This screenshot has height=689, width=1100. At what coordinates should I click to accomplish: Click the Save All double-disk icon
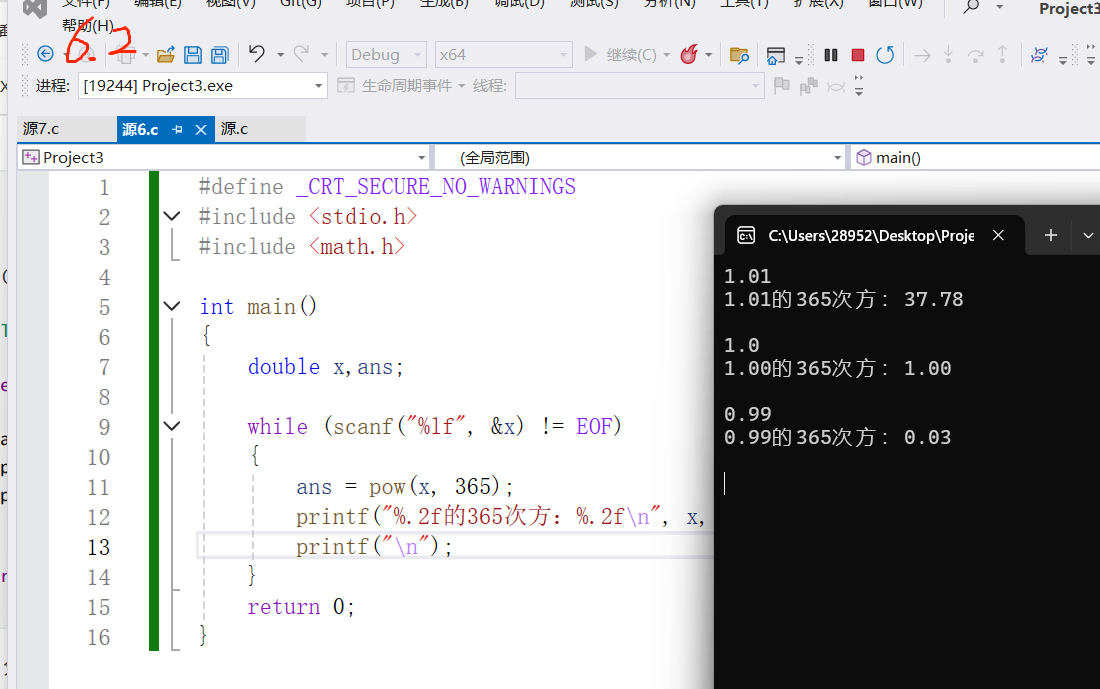point(220,55)
